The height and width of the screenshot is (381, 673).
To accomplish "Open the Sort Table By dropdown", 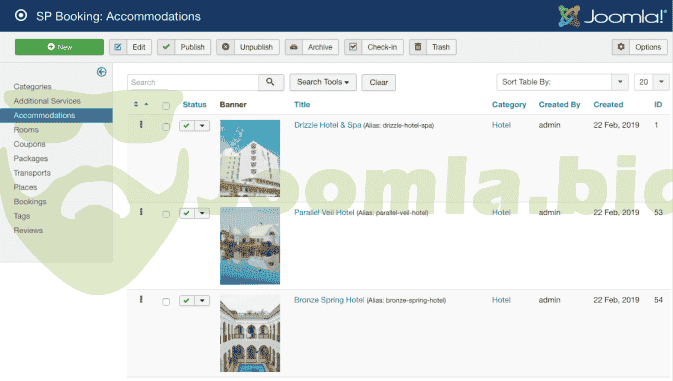I will [562, 82].
